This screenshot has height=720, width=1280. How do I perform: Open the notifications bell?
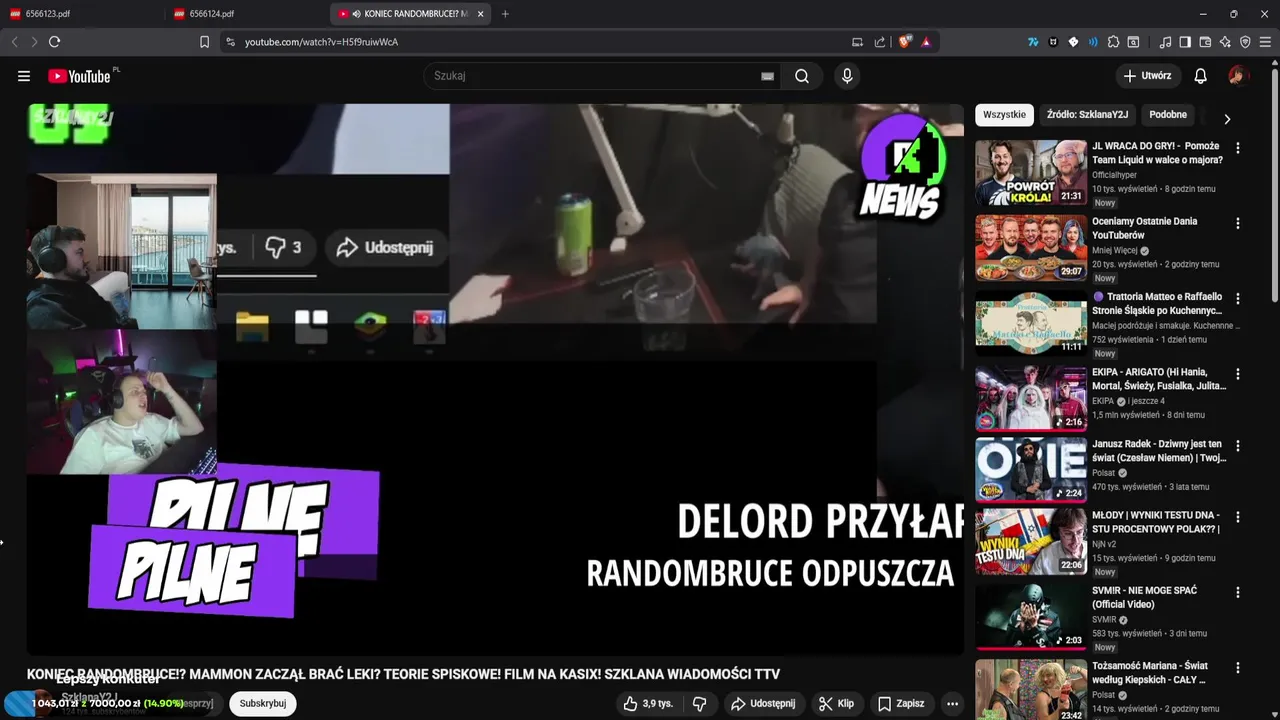[x=1201, y=76]
